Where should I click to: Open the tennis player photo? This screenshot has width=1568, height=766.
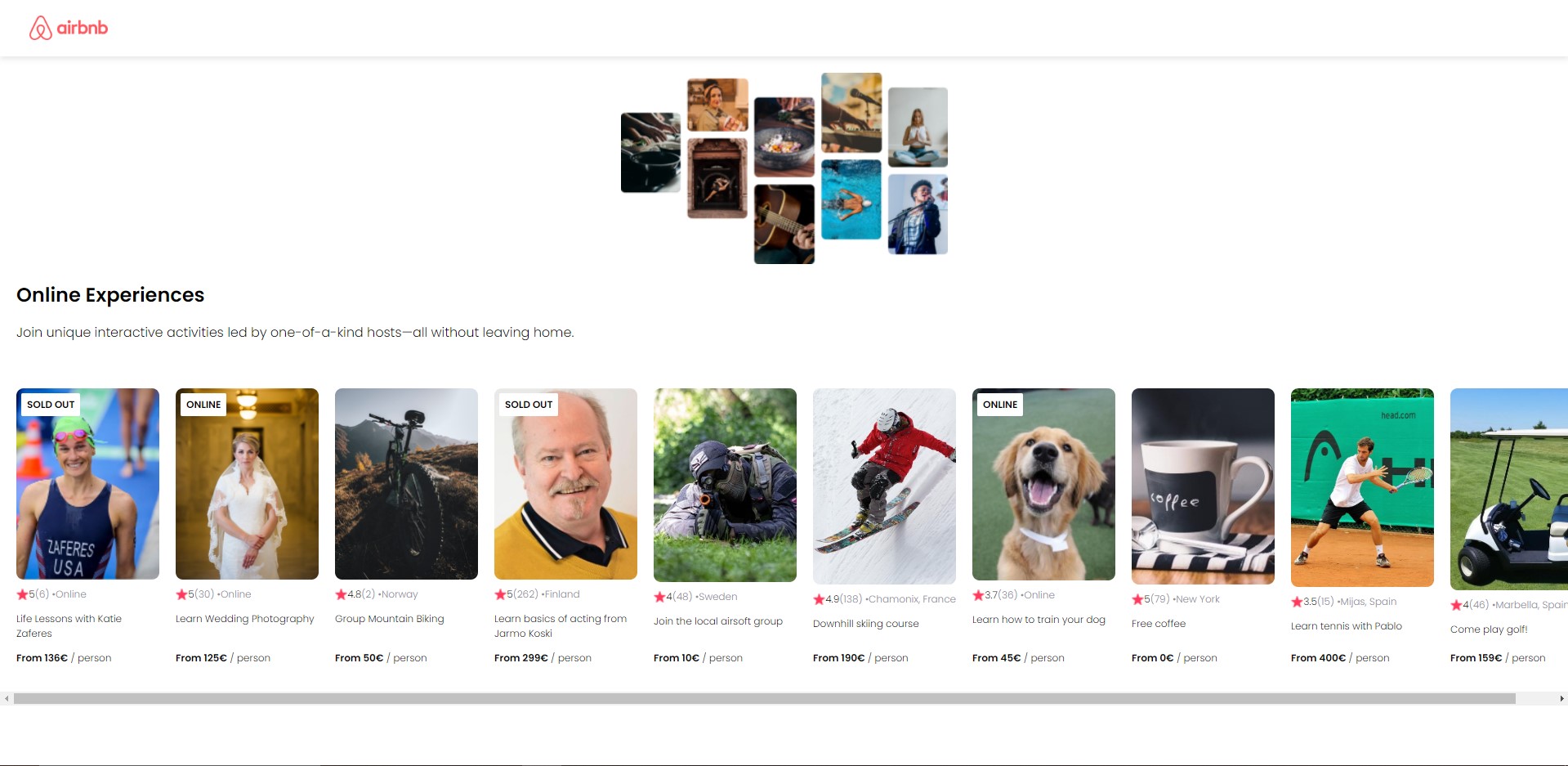pyautogui.click(x=1362, y=487)
